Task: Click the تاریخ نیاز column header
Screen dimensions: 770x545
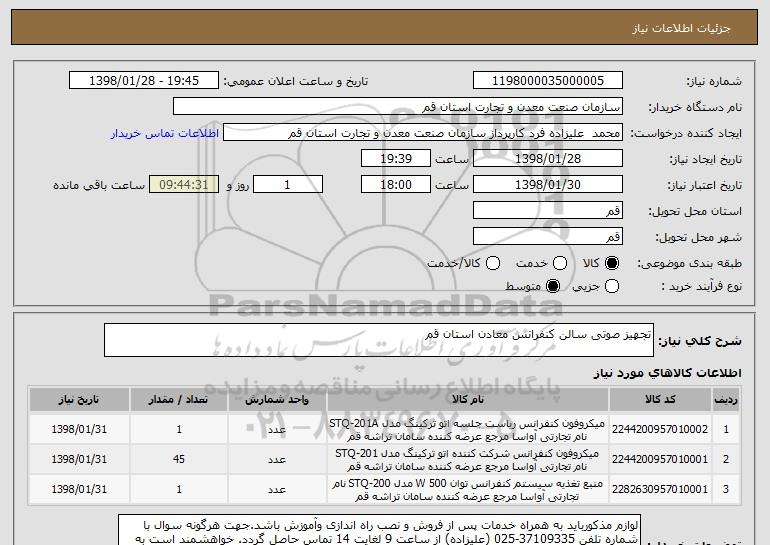Action: (x=79, y=400)
